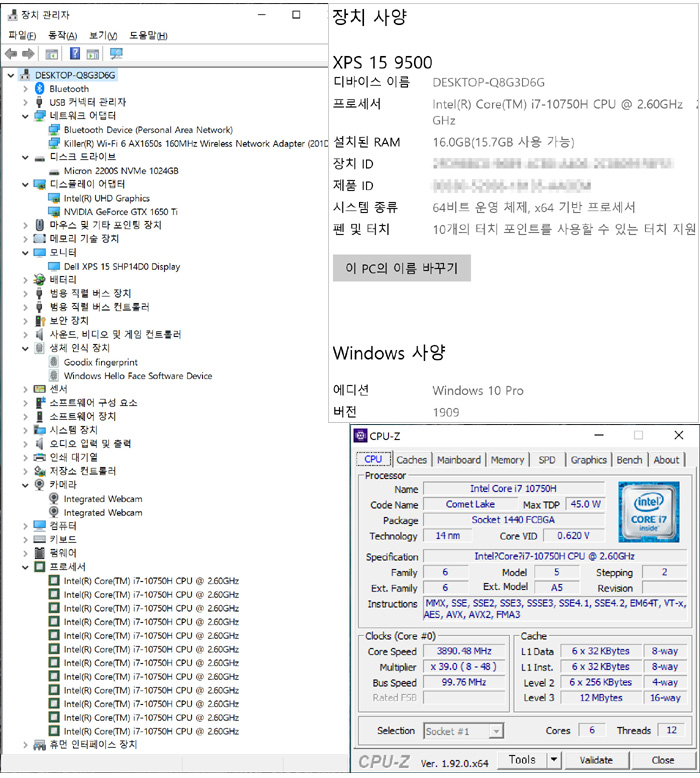Click the Core Speed 3890.48 MHz field
Image resolution: width=700 pixels, height=778 pixels.
(x=464, y=651)
